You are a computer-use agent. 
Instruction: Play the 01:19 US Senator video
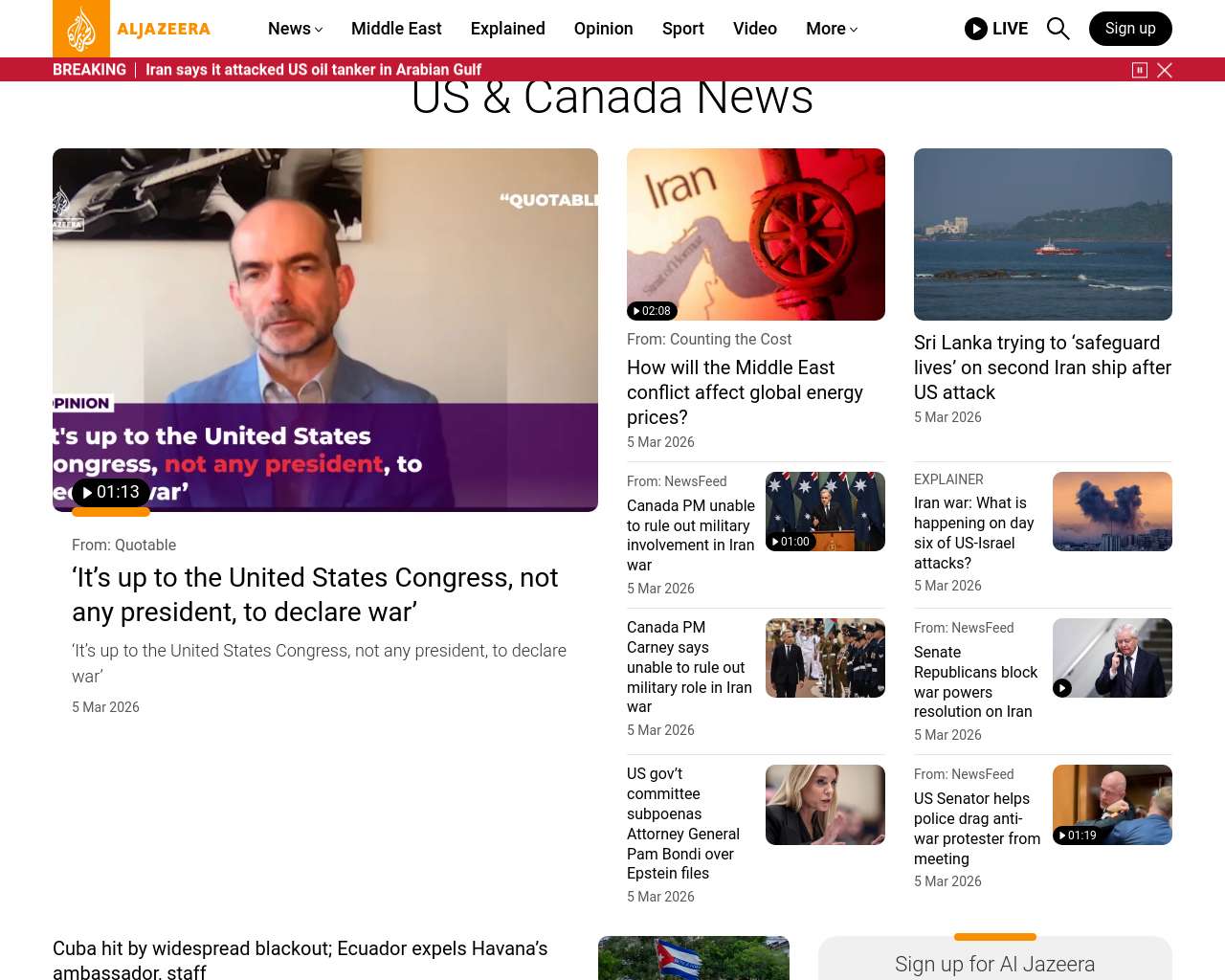pyautogui.click(x=1078, y=835)
